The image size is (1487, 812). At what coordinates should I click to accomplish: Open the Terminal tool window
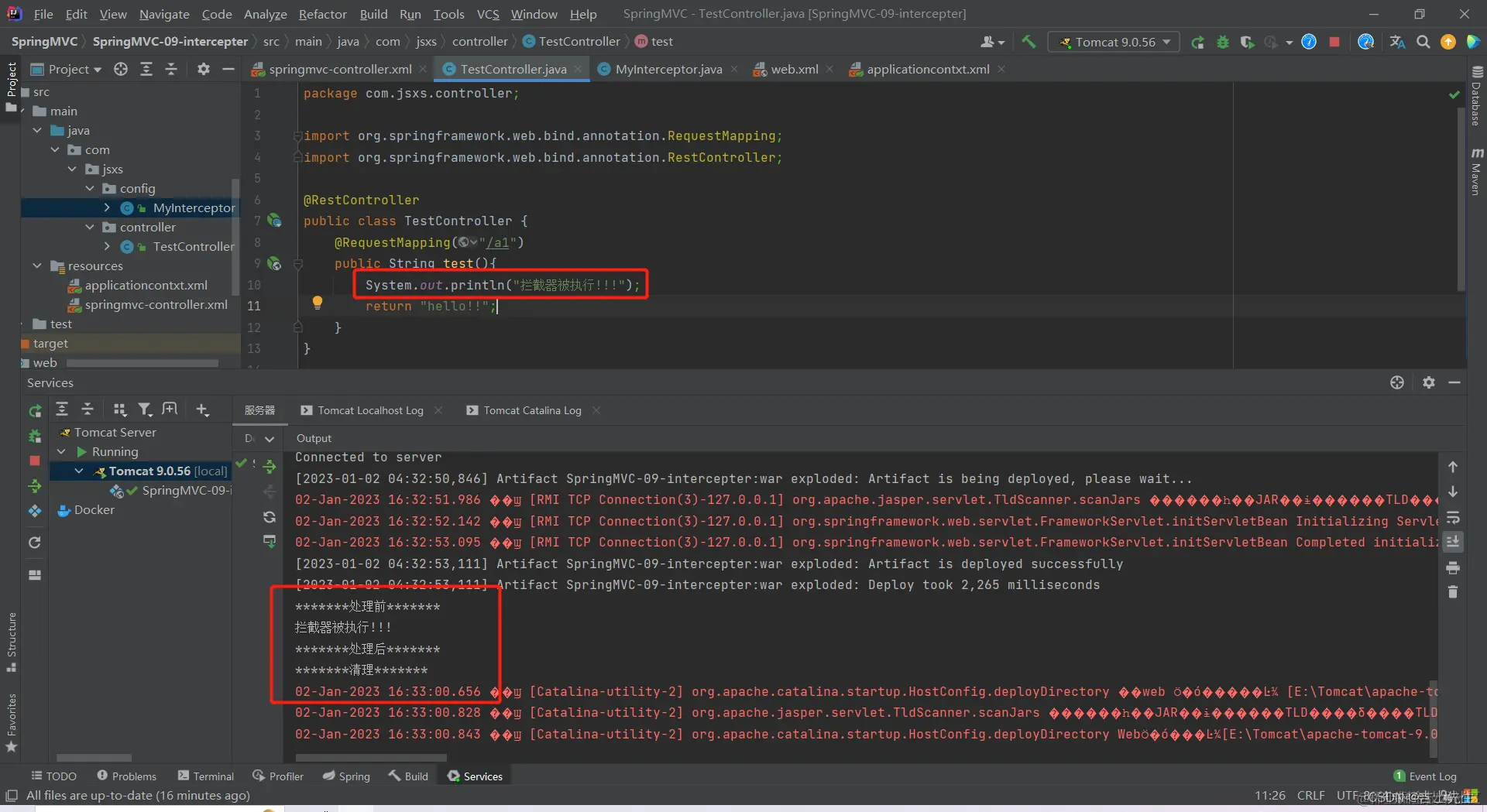[x=205, y=776]
